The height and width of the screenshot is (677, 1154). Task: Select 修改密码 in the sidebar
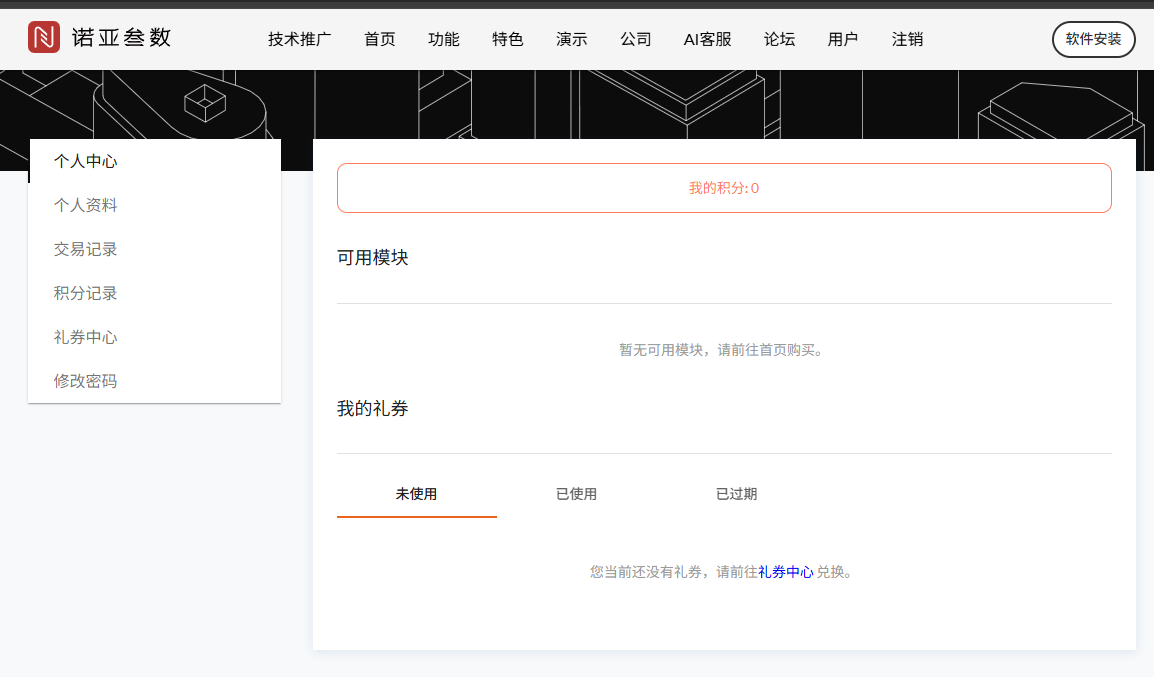point(86,381)
